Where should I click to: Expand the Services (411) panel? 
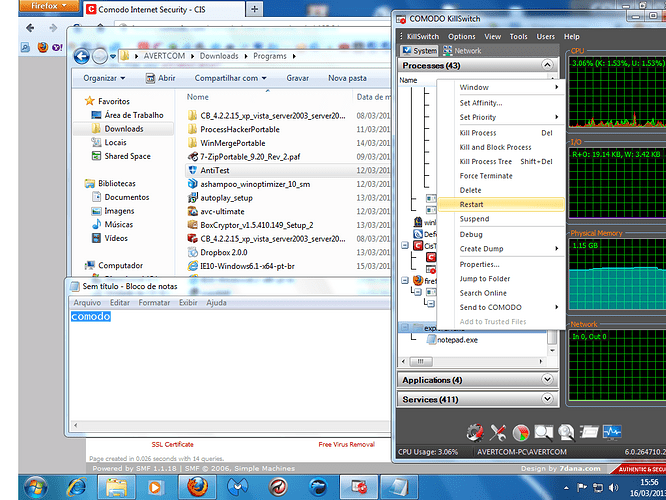click(547, 398)
